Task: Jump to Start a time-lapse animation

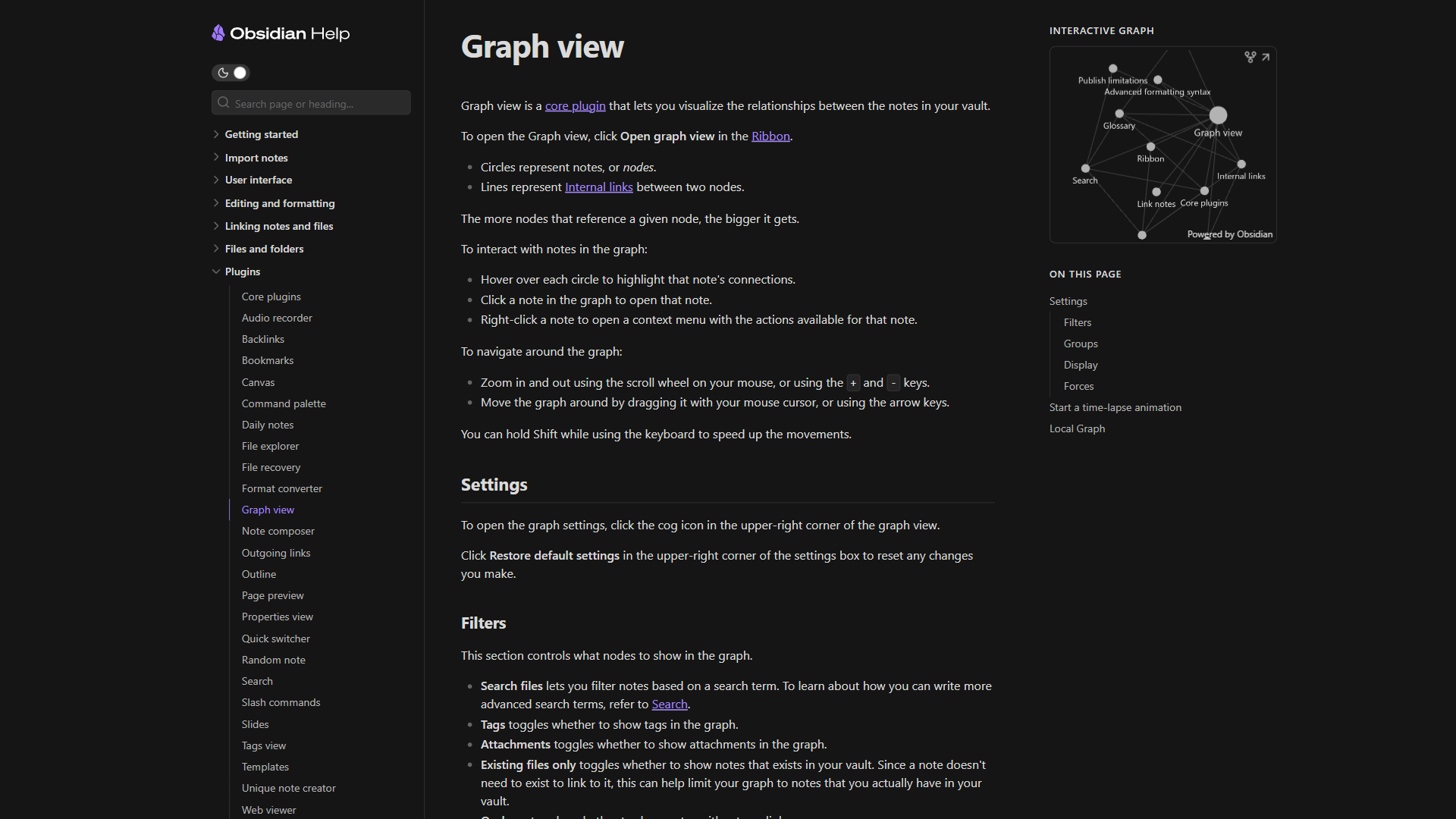Action: (x=1116, y=407)
